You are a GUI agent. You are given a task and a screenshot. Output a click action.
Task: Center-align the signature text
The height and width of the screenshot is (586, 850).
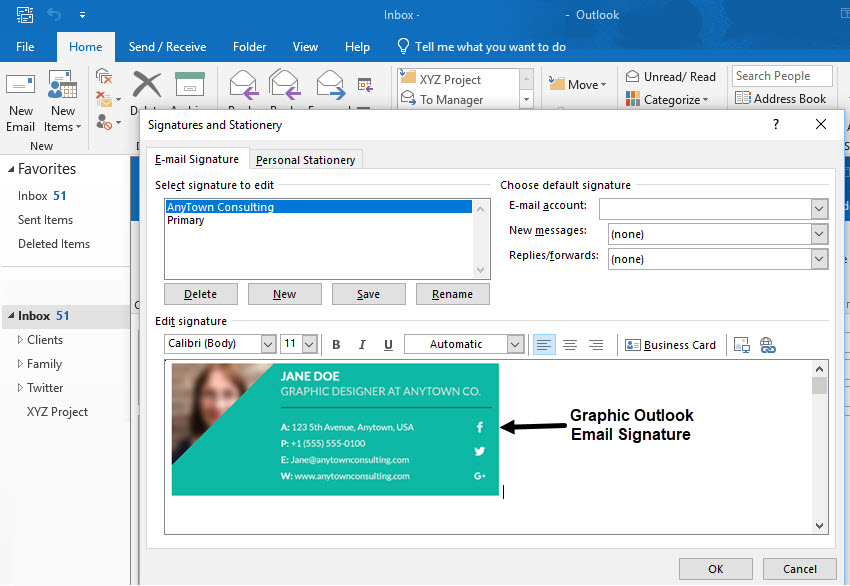pyautogui.click(x=570, y=344)
